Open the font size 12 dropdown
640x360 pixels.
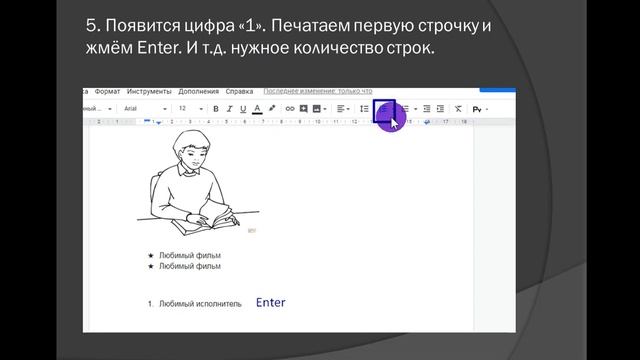(x=191, y=109)
